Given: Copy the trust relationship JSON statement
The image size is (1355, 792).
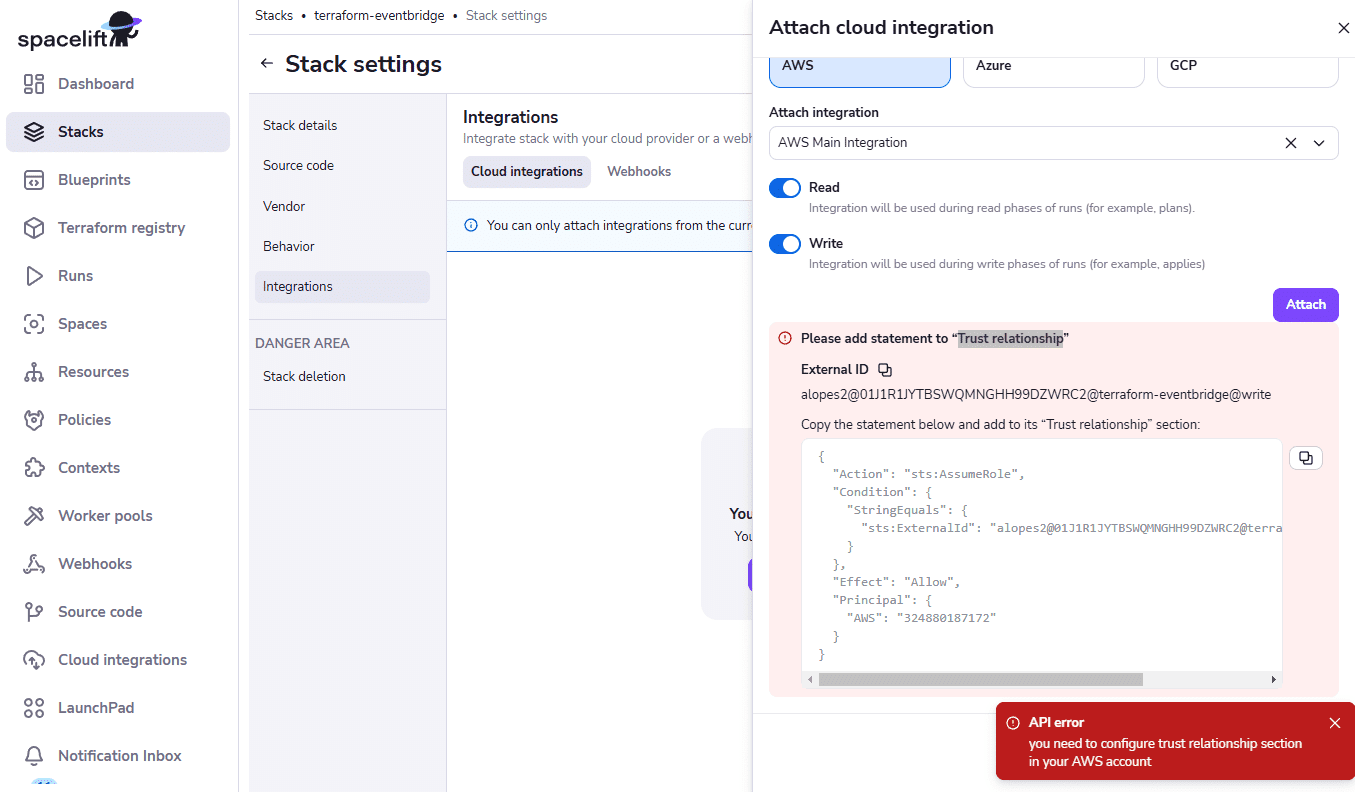Looking at the screenshot, I should click(x=1306, y=458).
